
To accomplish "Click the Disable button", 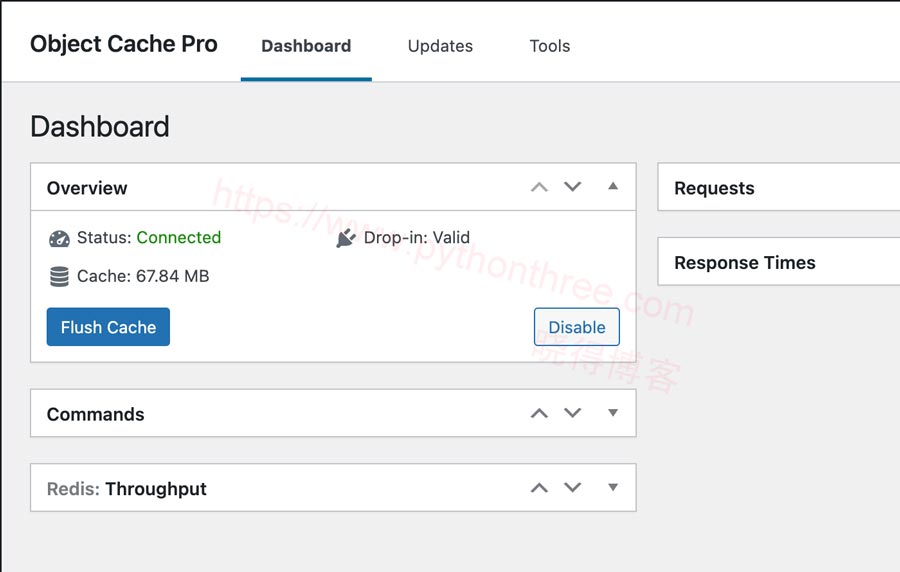I will (577, 327).
